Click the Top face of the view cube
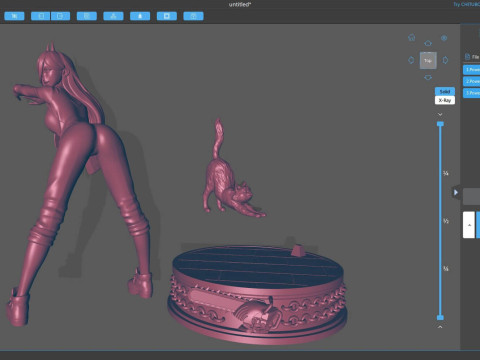Image resolution: width=480 pixels, height=360 pixels. coord(428,61)
